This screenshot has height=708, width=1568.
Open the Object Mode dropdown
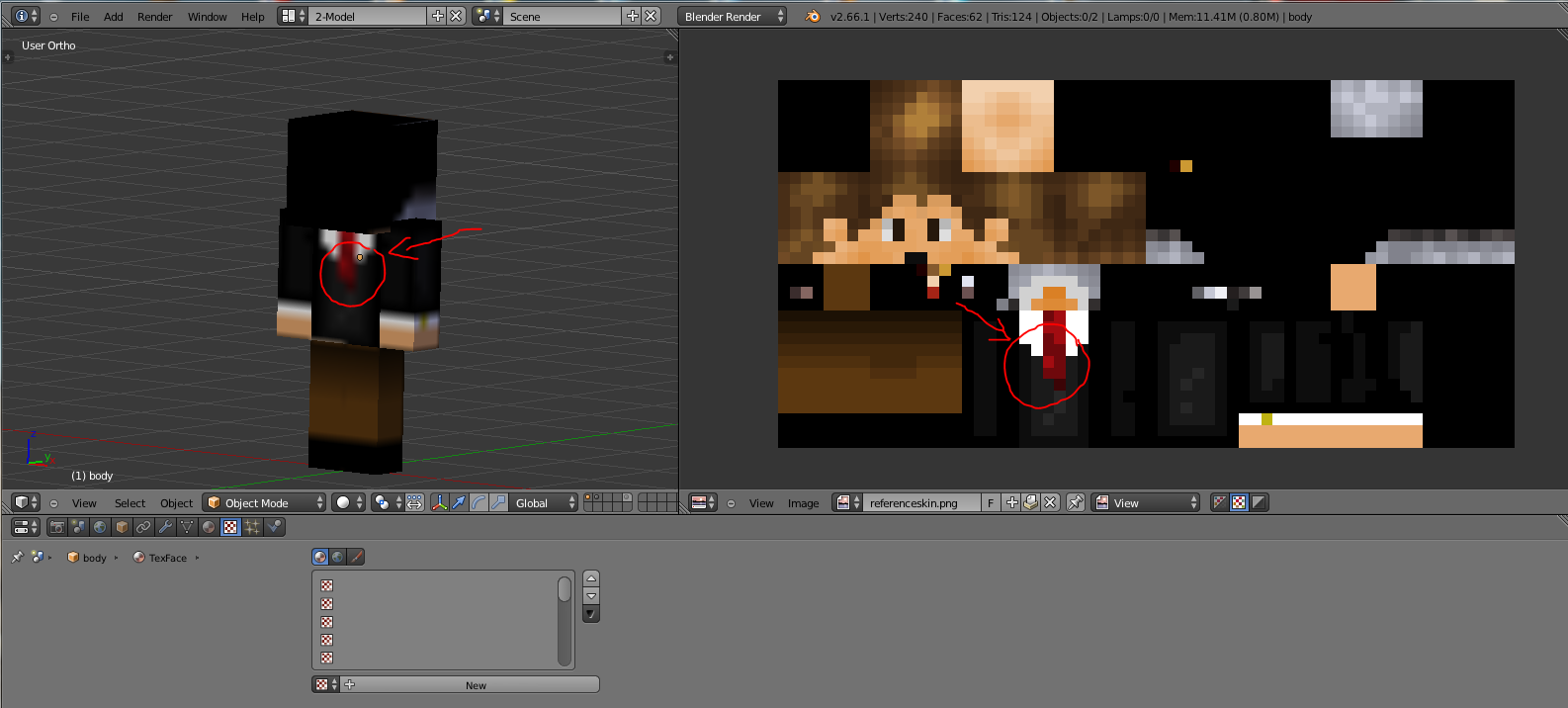pos(264,502)
